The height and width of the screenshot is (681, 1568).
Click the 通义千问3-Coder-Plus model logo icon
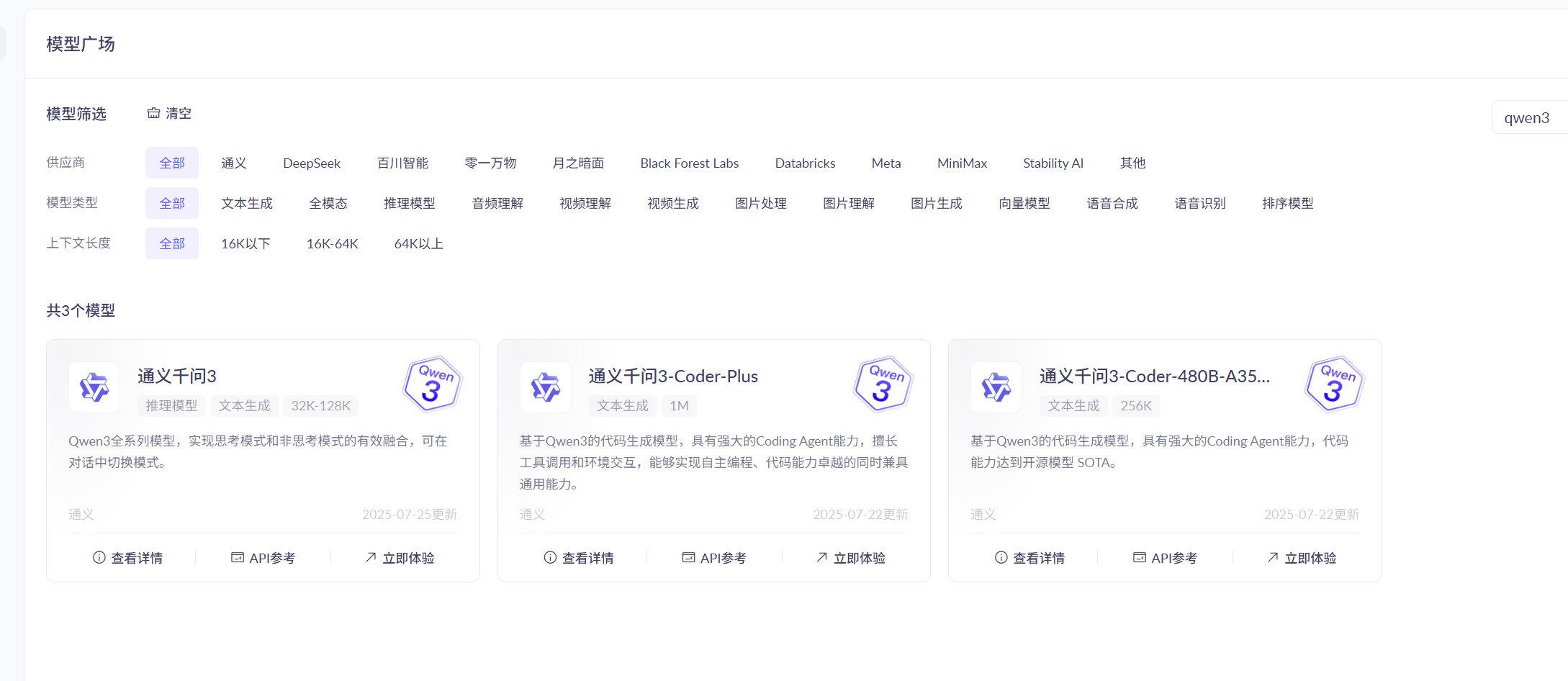click(546, 387)
